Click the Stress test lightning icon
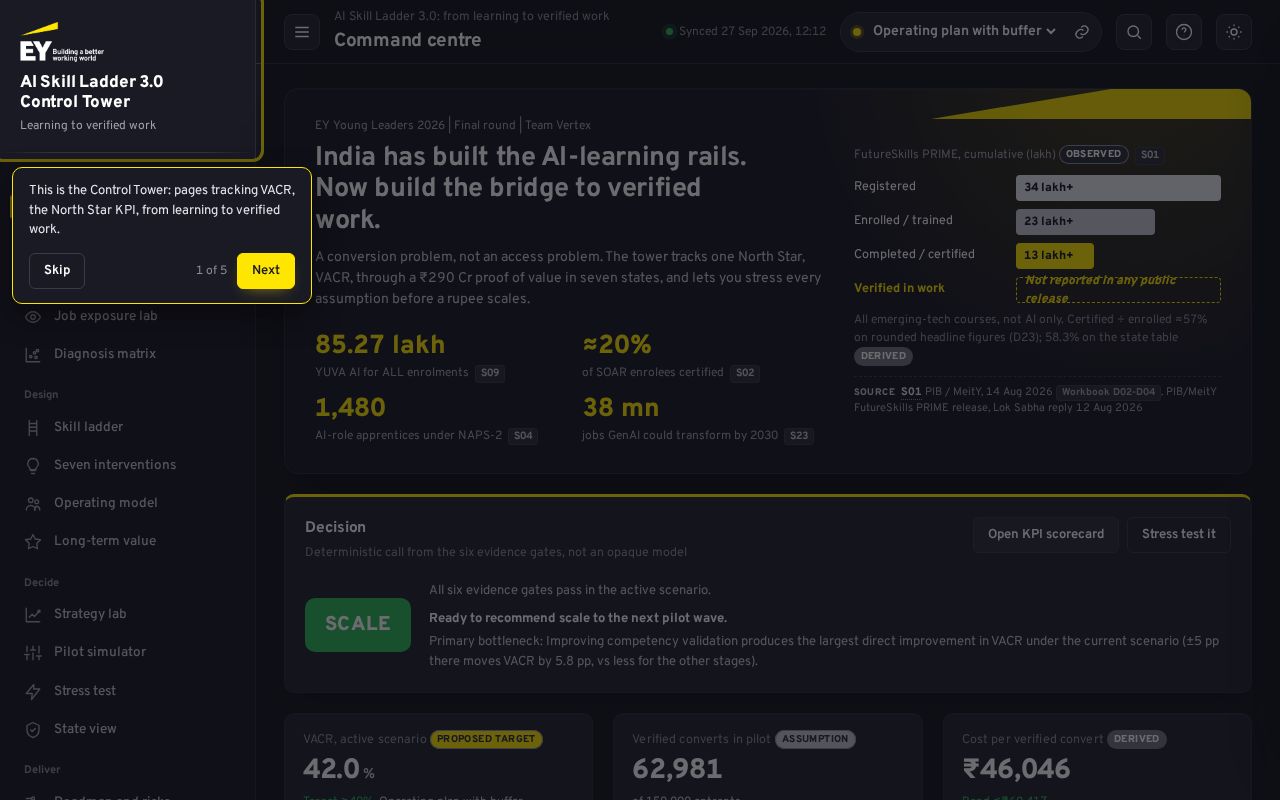This screenshot has height=800, width=1280. (x=33, y=692)
